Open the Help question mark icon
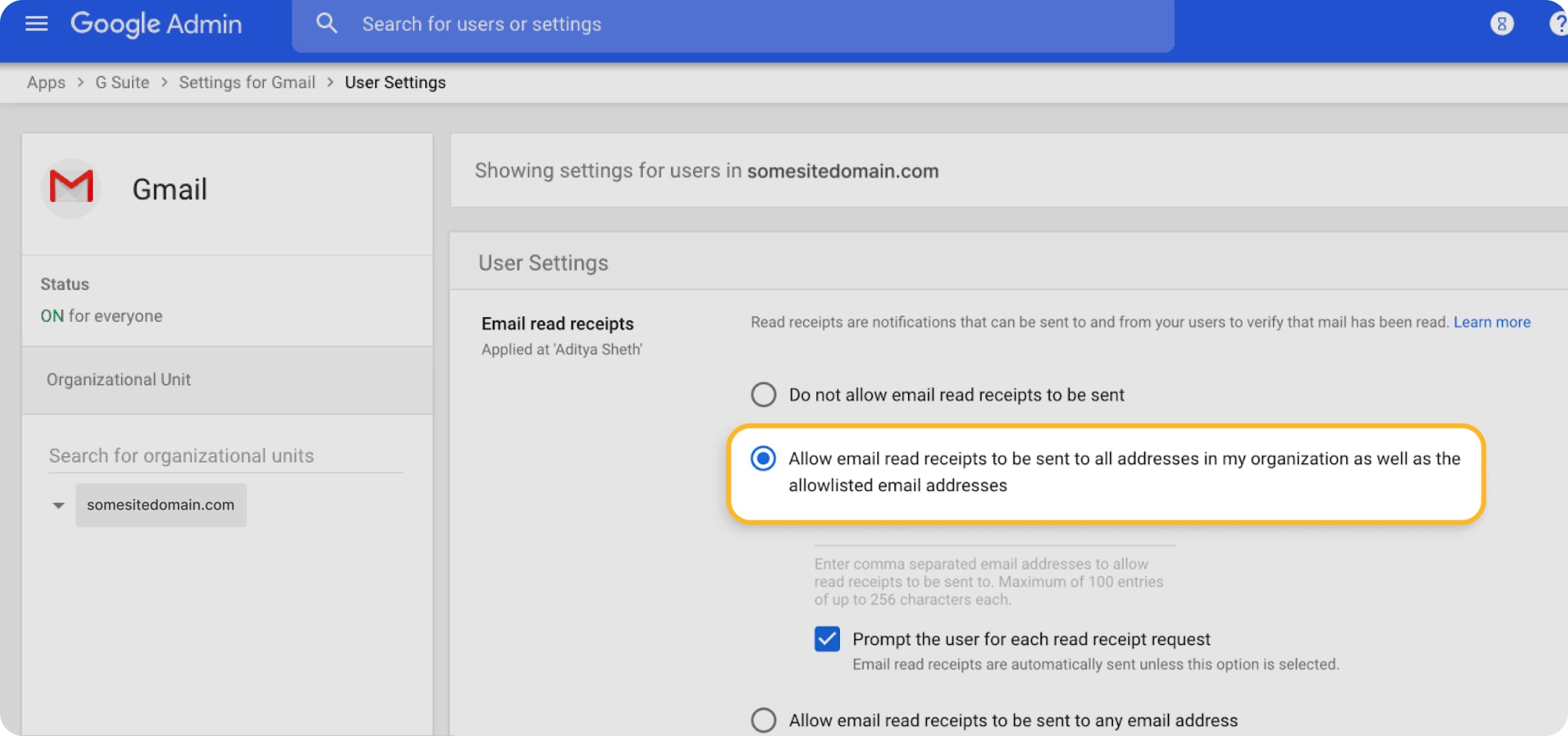1568x736 pixels. click(1556, 23)
